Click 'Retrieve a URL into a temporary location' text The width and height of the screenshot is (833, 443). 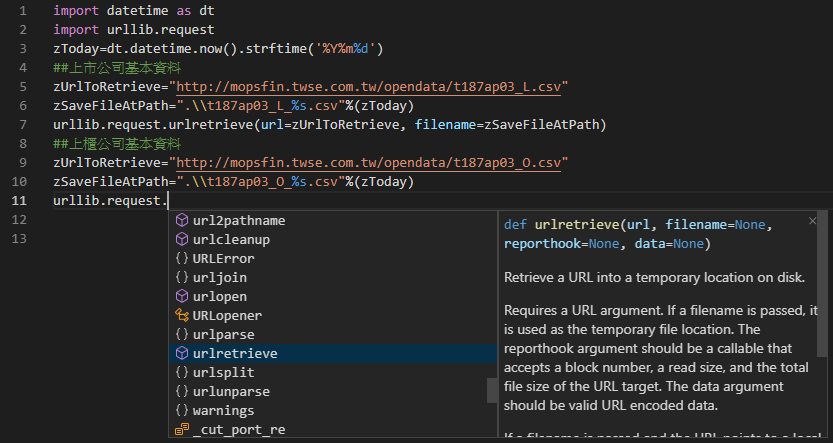(x=654, y=278)
